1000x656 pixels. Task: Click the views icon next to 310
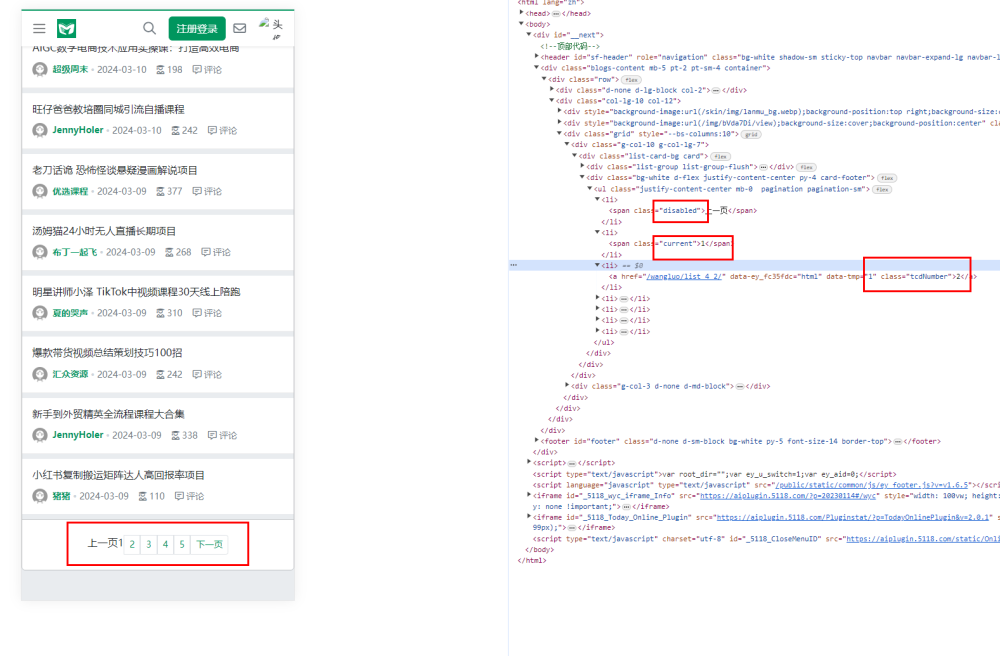tap(161, 313)
